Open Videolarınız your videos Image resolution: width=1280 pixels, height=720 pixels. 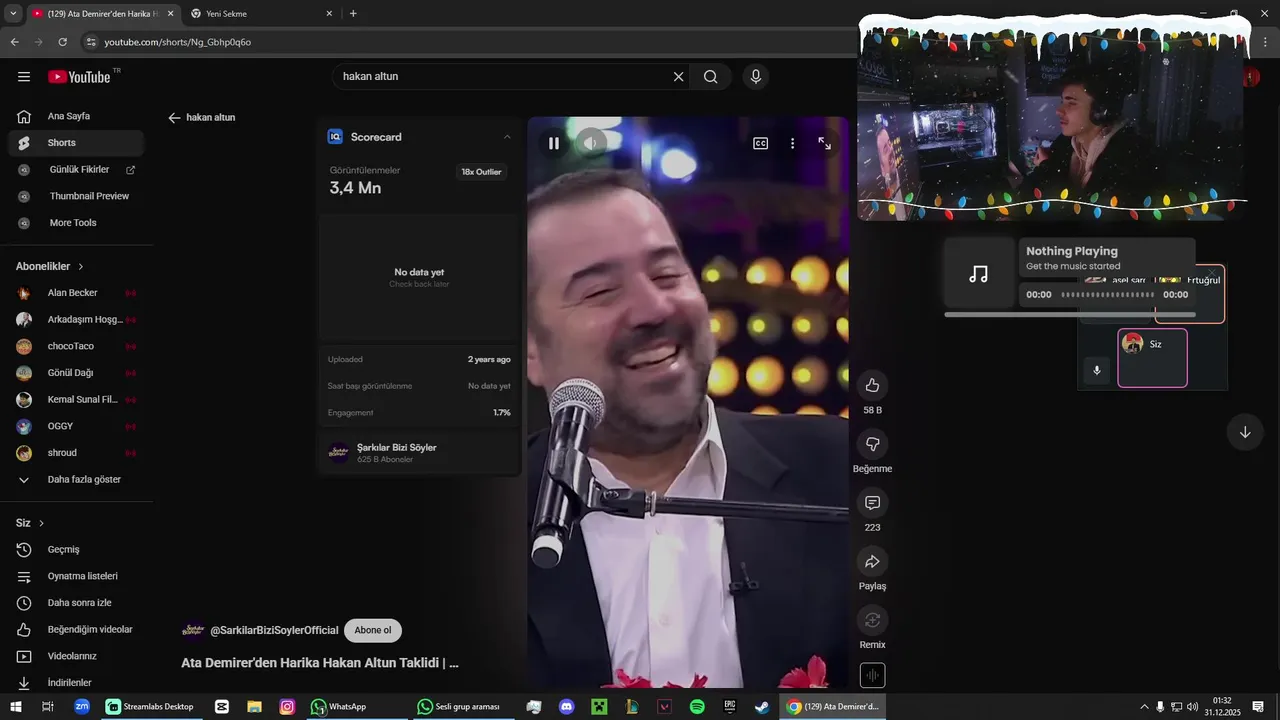point(76,656)
